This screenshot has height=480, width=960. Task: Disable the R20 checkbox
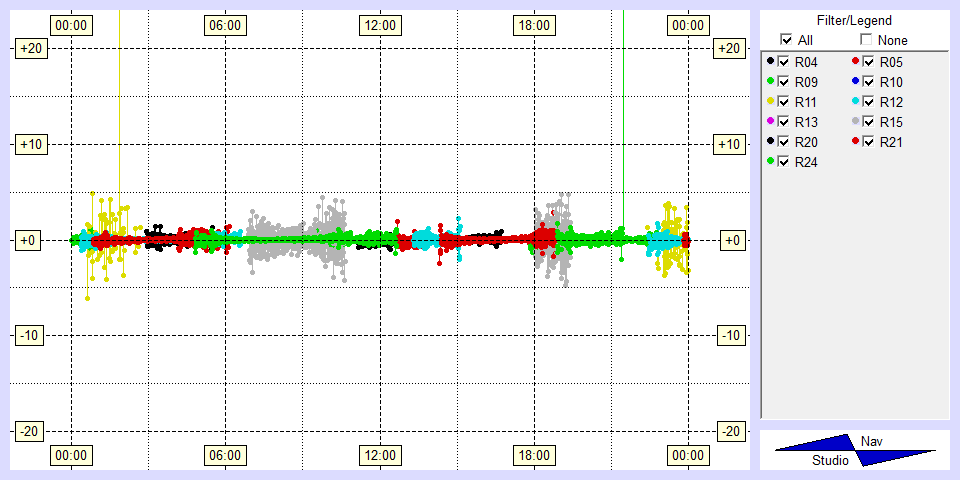(x=784, y=141)
